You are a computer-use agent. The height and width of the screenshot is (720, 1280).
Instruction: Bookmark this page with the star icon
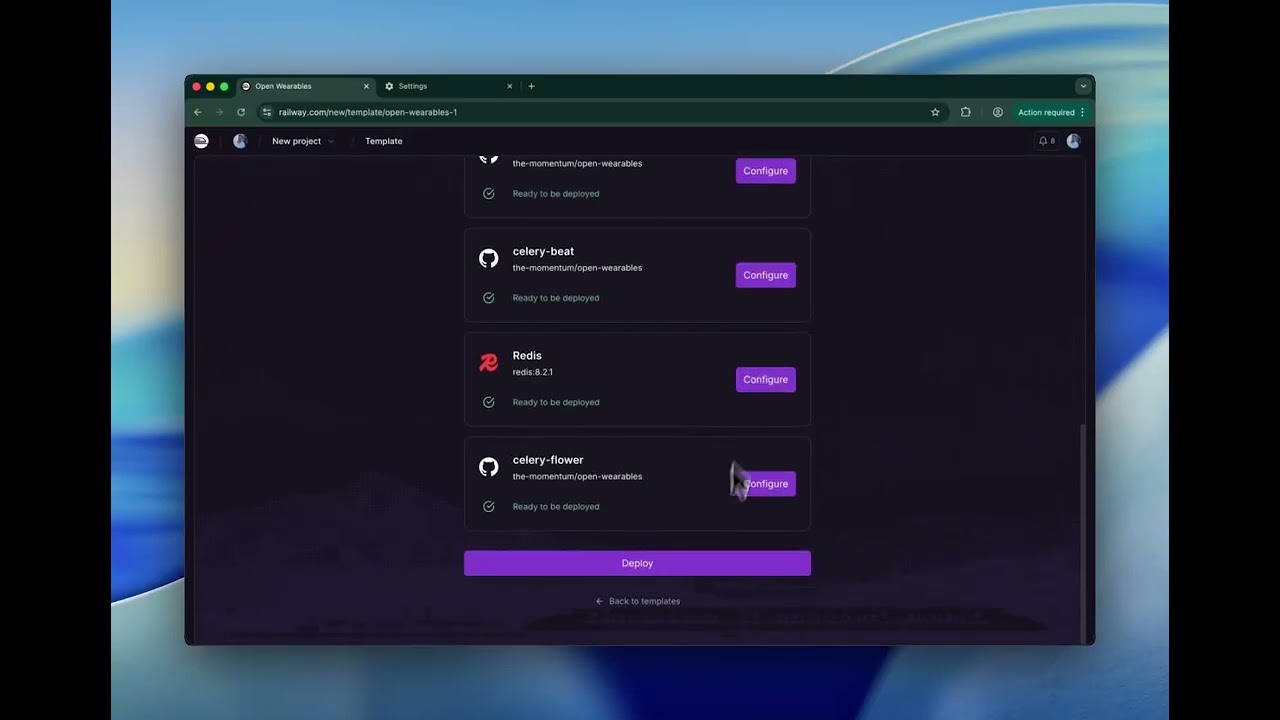[935, 112]
